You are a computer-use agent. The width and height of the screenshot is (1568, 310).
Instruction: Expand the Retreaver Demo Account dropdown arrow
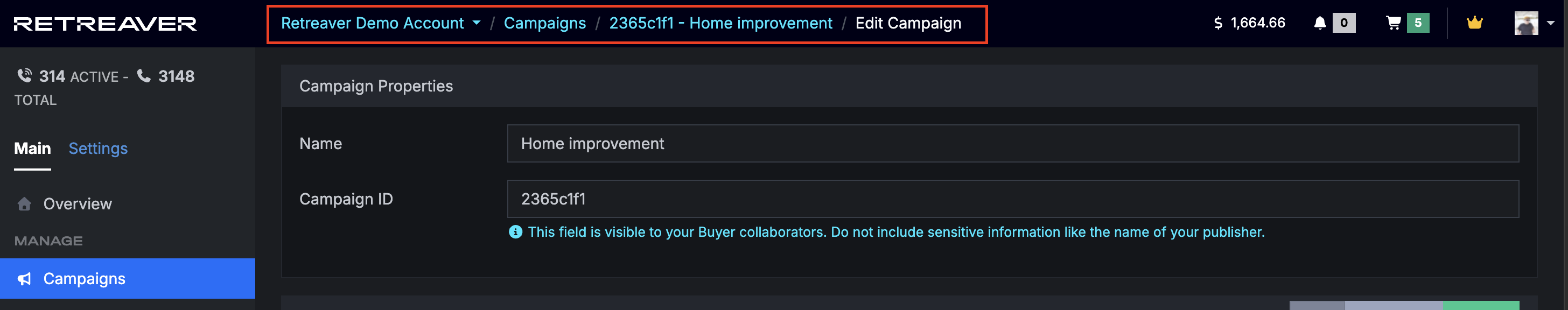point(477,23)
